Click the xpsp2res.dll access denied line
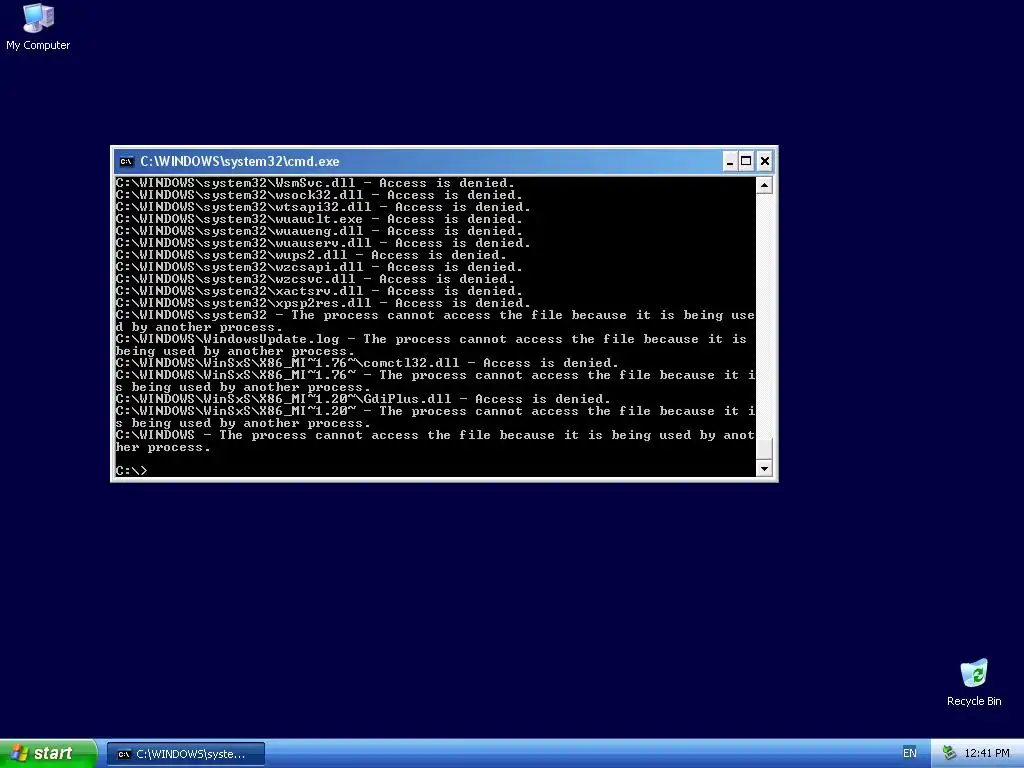Image resolution: width=1024 pixels, height=768 pixels. coord(323,303)
